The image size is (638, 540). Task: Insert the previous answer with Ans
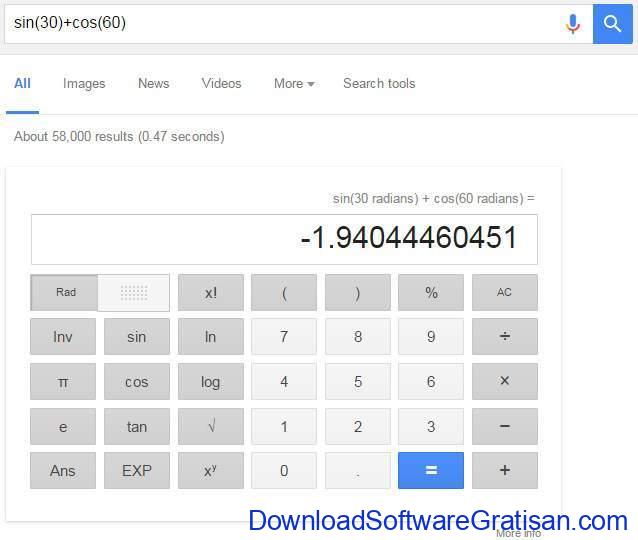pyautogui.click(x=63, y=470)
